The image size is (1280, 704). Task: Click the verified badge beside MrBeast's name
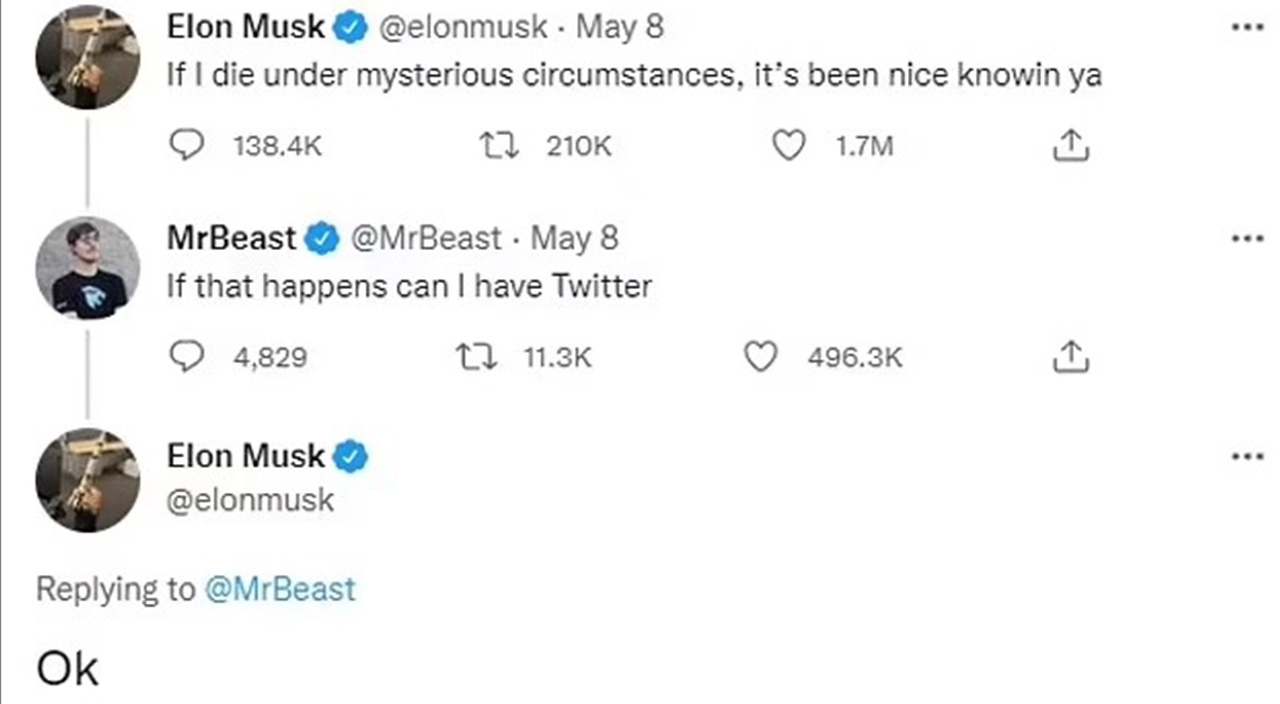point(322,238)
